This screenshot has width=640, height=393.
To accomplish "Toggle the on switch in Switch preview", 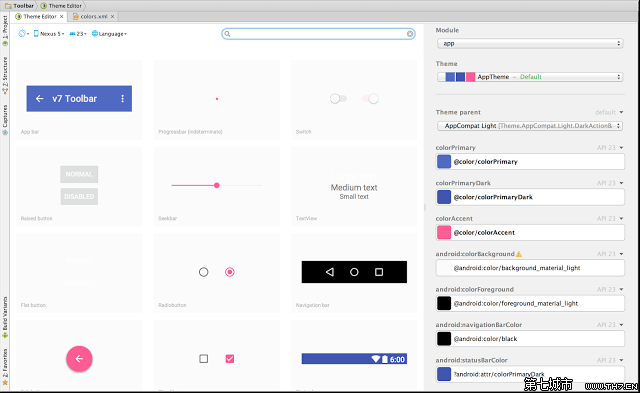I will [370, 98].
